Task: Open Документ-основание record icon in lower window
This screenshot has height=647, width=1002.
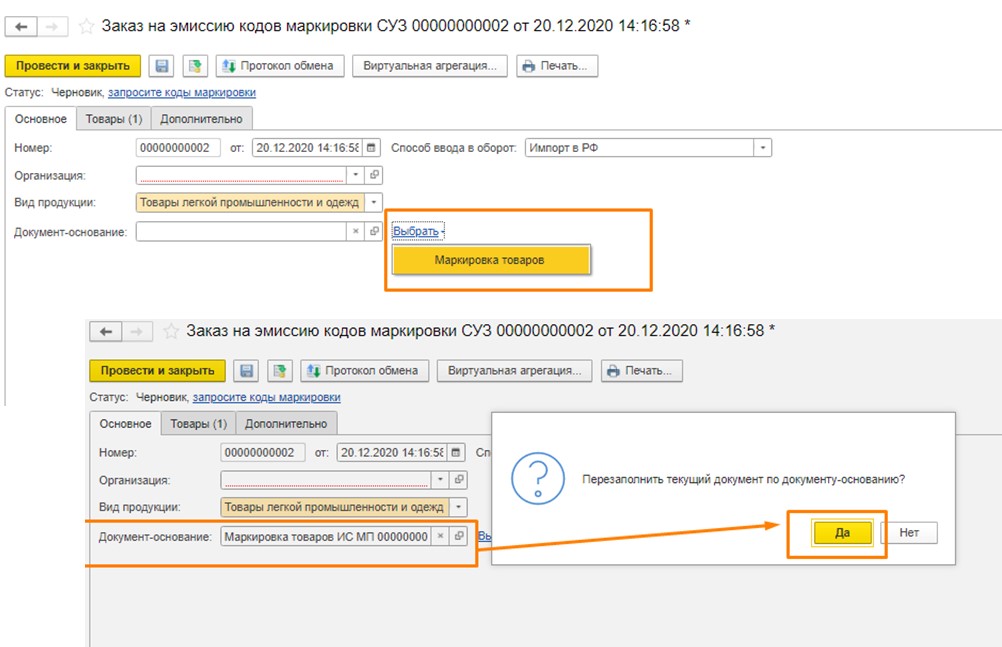Action: click(459, 536)
